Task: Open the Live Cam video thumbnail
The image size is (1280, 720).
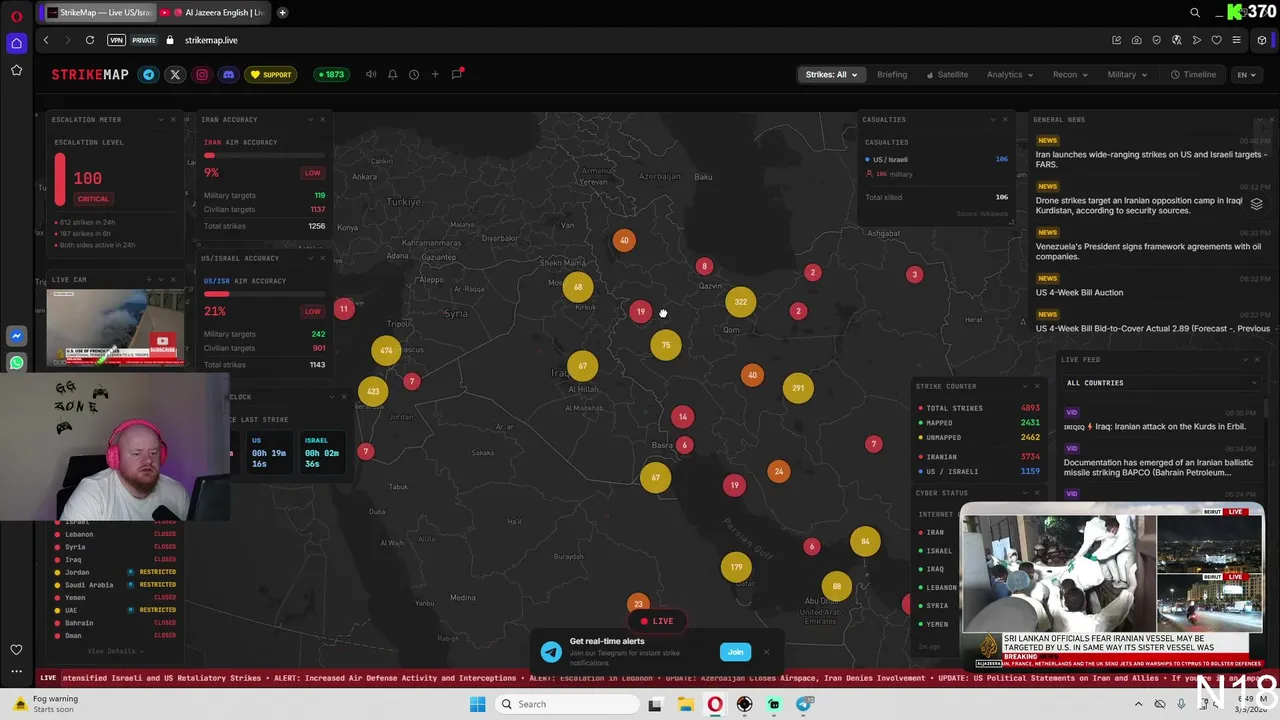Action: (x=116, y=327)
